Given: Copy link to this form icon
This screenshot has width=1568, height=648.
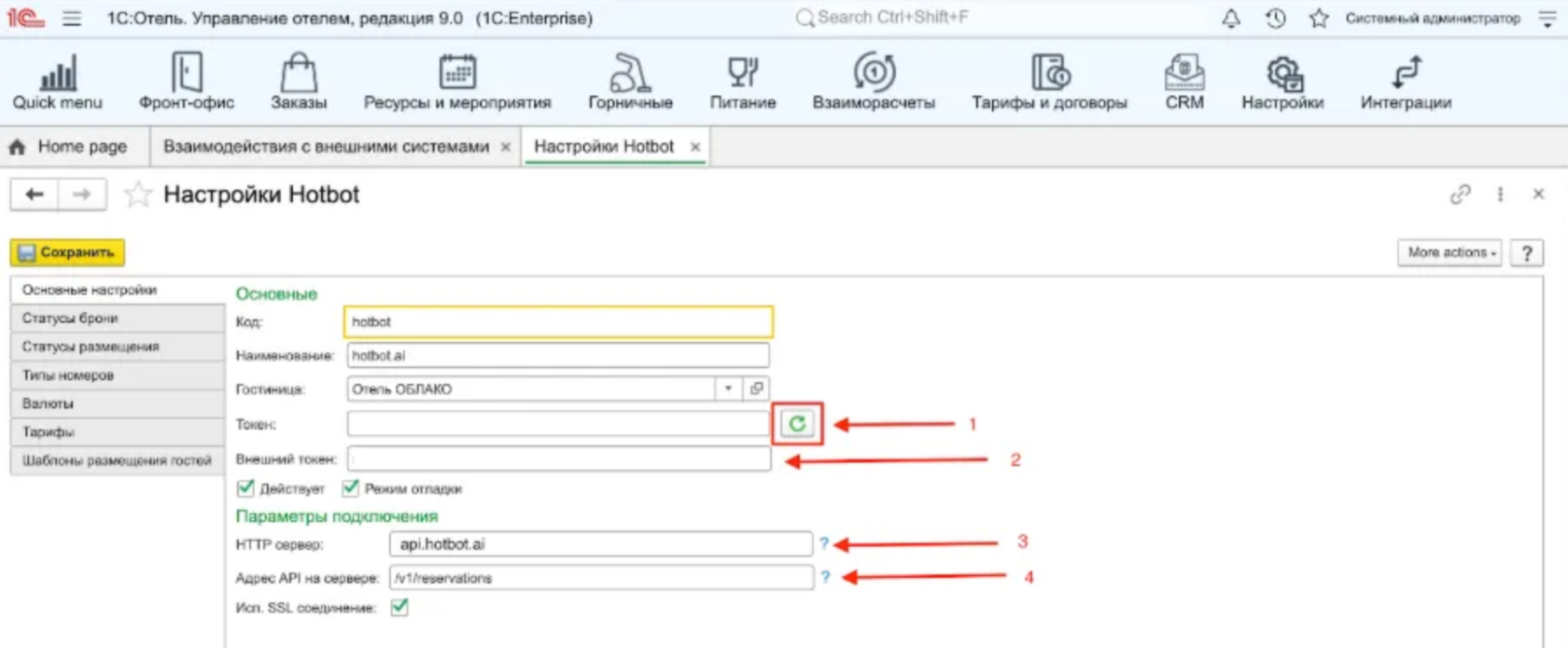Looking at the screenshot, I should (x=1460, y=194).
